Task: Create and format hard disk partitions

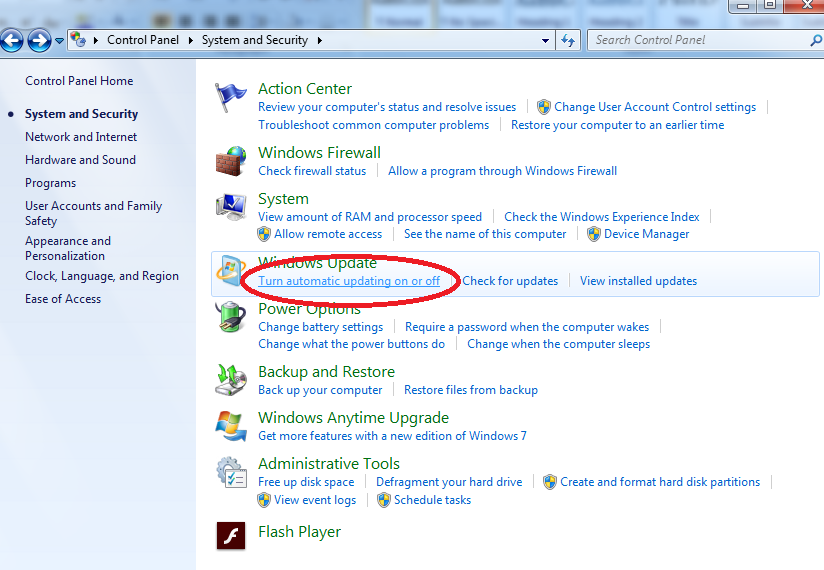Action: pos(660,482)
